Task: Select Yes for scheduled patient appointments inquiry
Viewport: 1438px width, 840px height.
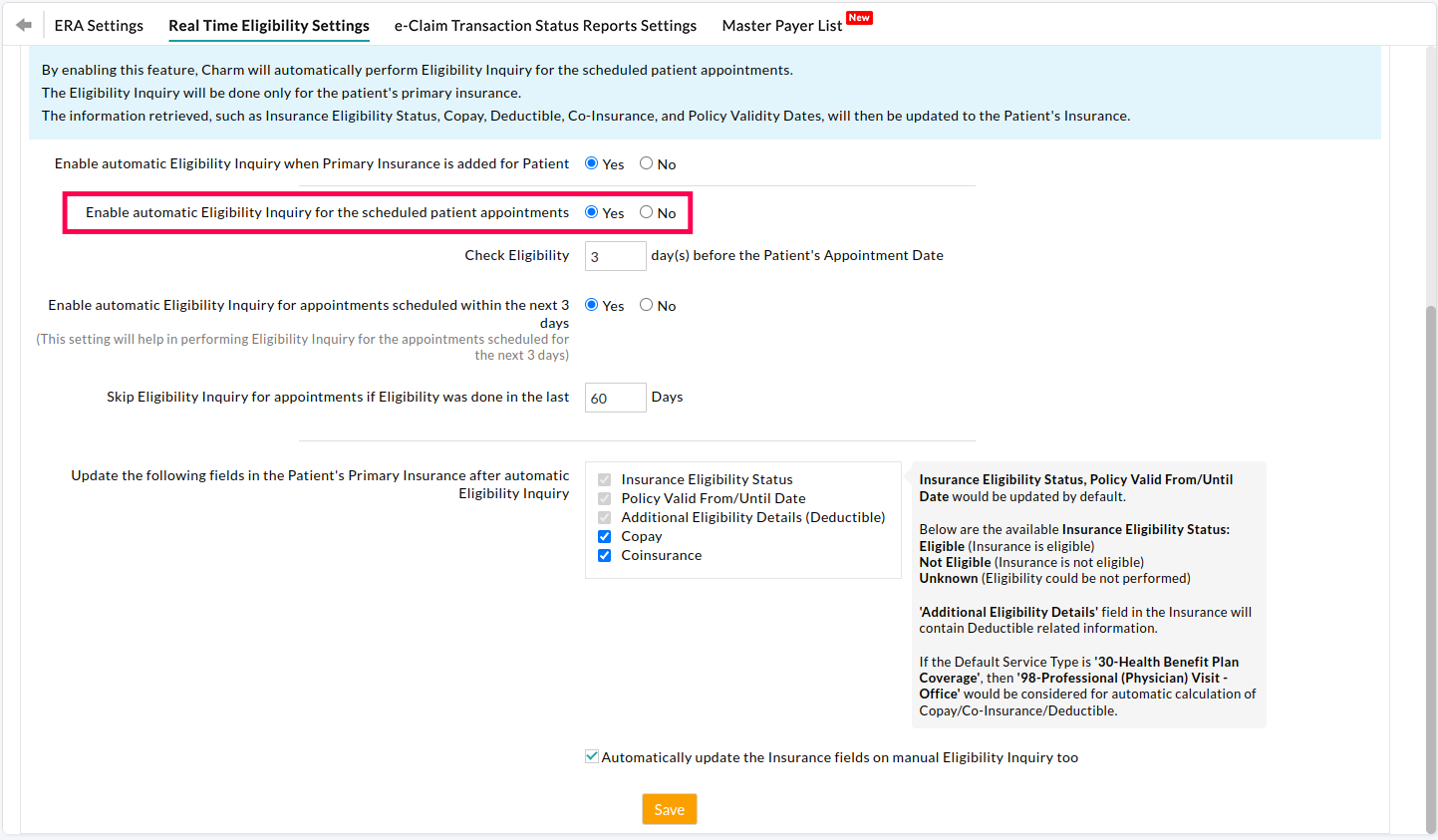Action: (x=592, y=212)
